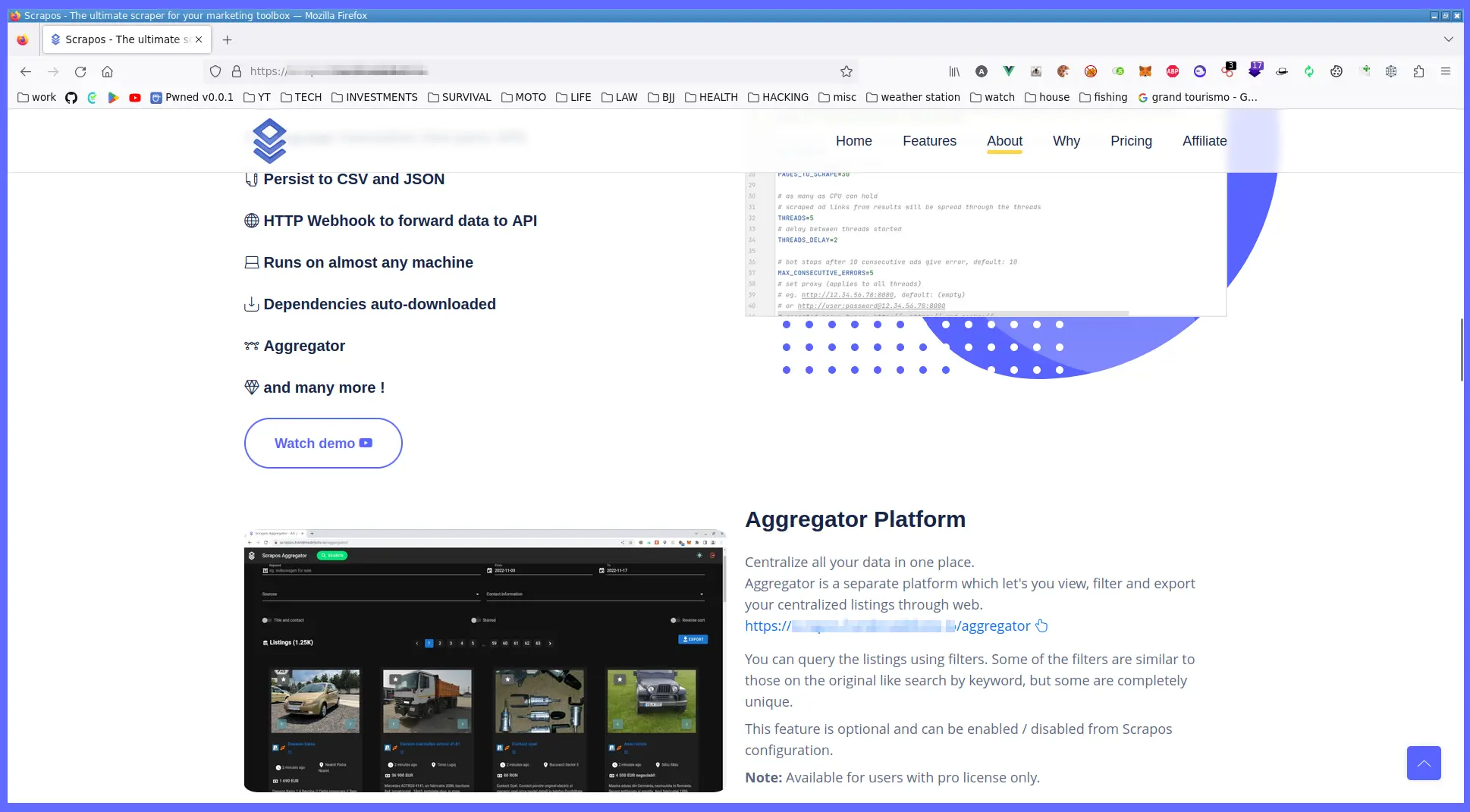Screen dimensions: 1470x812
Task: Copy the aggregator link icon
Action: (1042, 625)
